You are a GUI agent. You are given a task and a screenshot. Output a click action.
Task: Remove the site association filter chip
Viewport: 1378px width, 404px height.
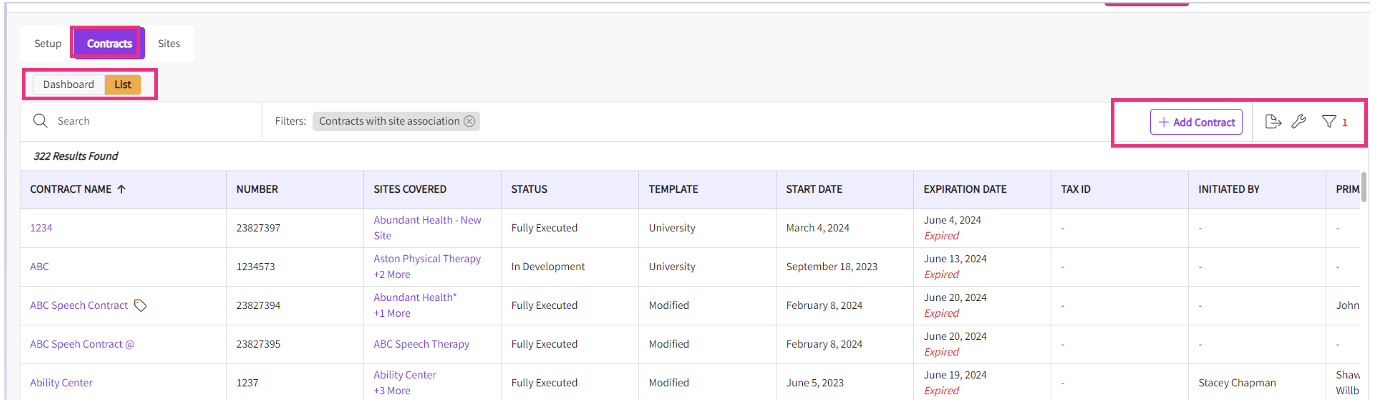pyautogui.click(x=470, y=121)
